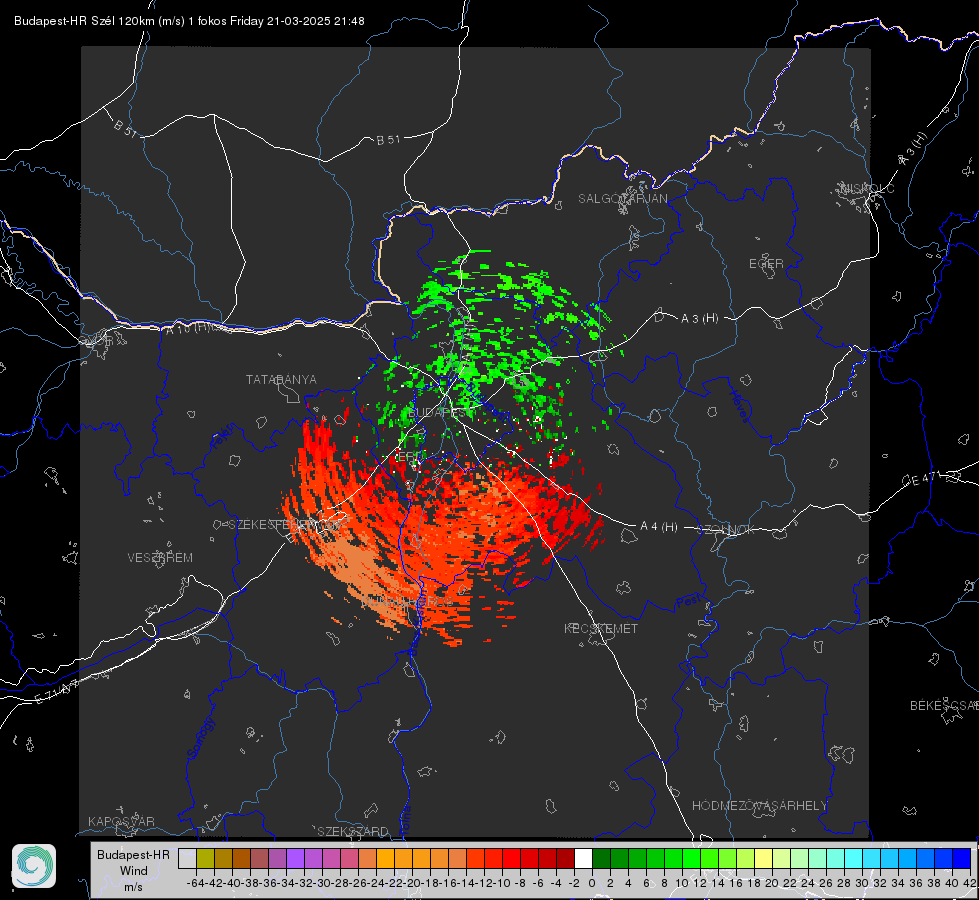The width and height of the screenshot is (979, 900).
Task: Select the SZEKSZÁRD label
Action: (353, 831)
